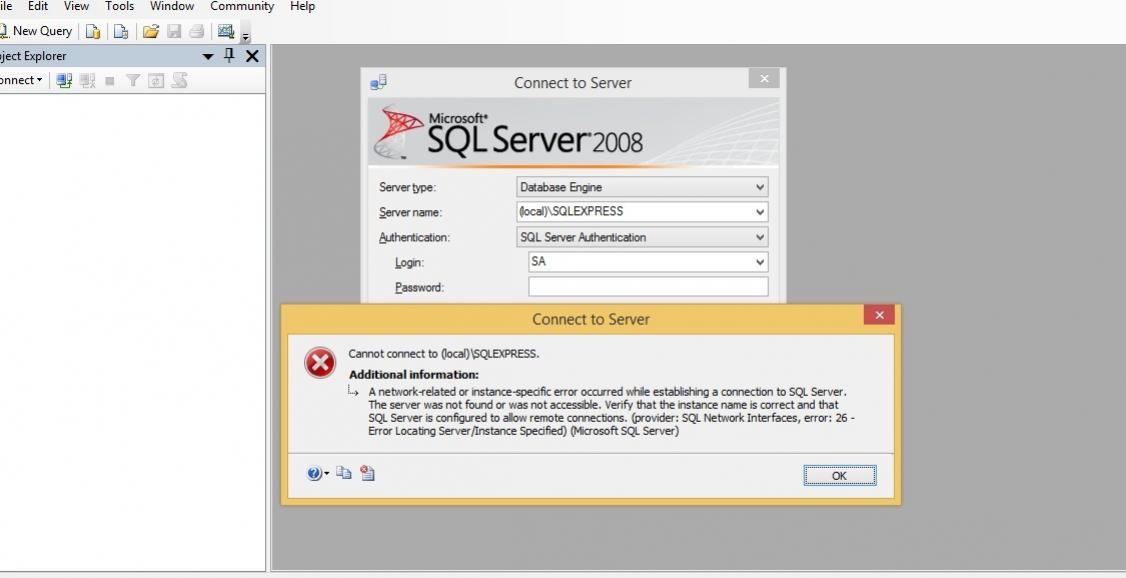
Task: Click the Print icon in toolbar
Action: tap(196, 31)
